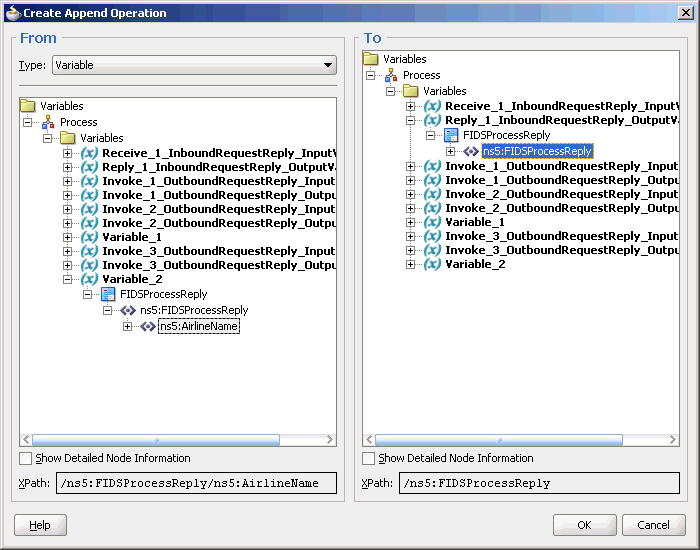Collapse ns5:FIDSProcessReply node in From tree
The width and height of the screenshot is (700, 550).
click(x=108, y=311)
